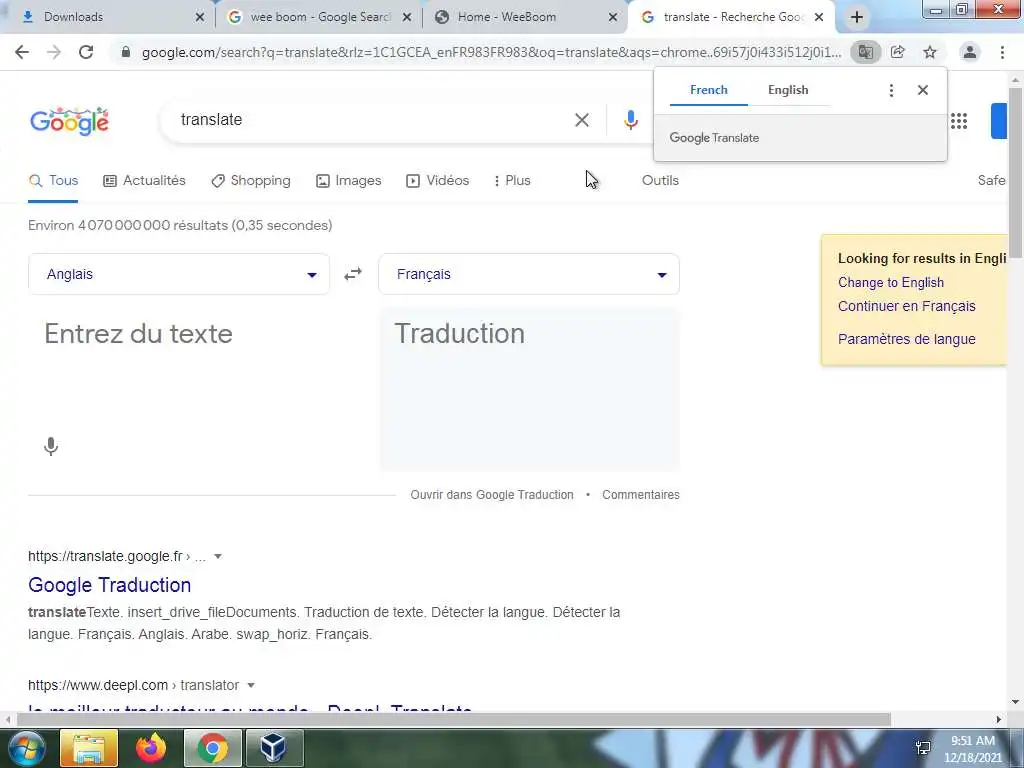Open File Explorer from the taskbar

pyautogui.click(x=89, y=748)
